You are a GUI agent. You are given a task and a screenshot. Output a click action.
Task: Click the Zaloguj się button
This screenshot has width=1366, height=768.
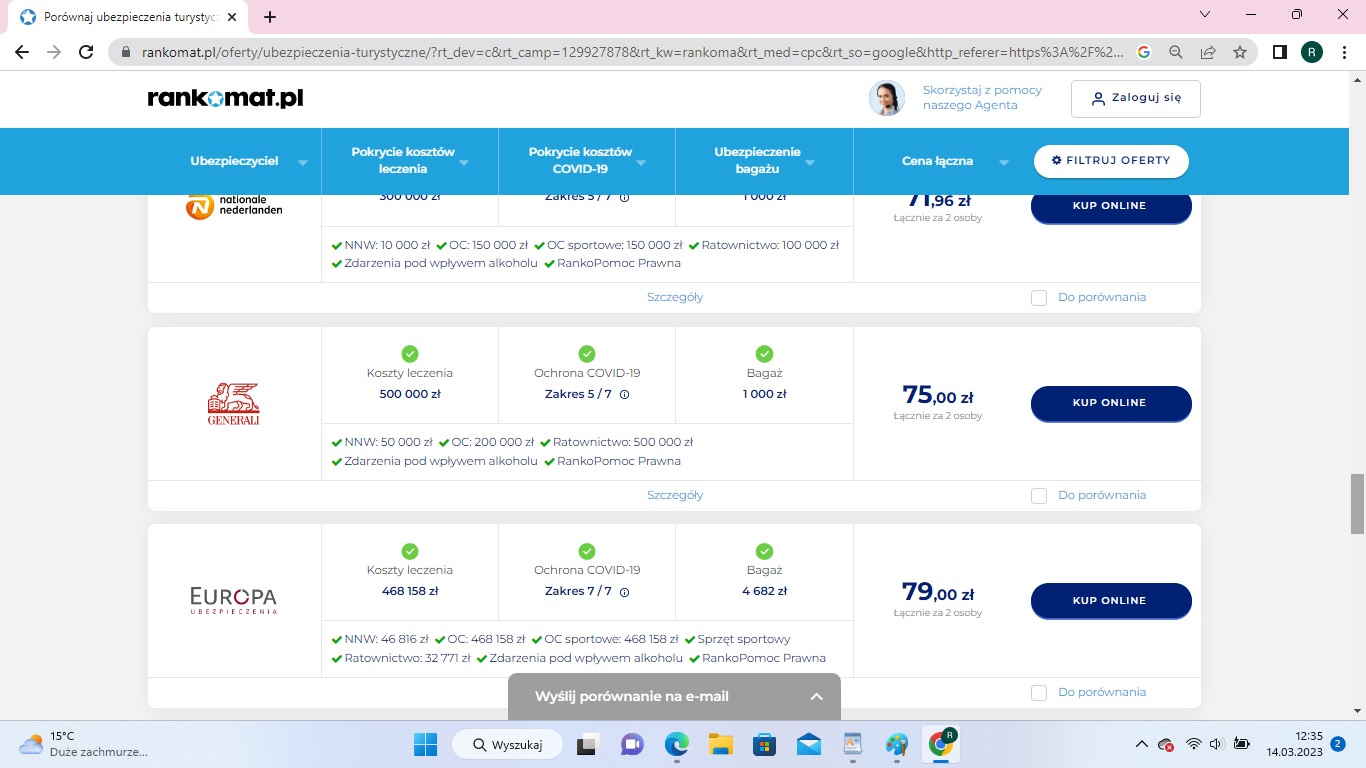1136,98
